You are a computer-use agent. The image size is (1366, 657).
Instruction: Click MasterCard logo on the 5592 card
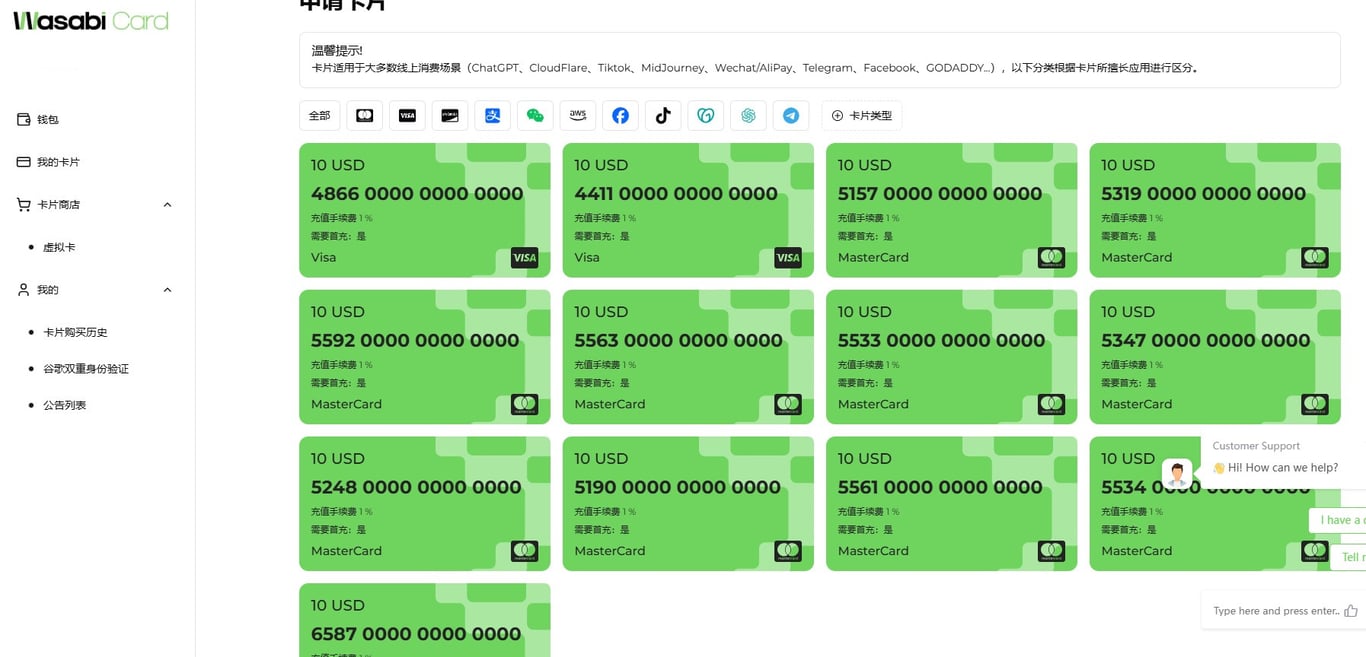coord(524,405)
